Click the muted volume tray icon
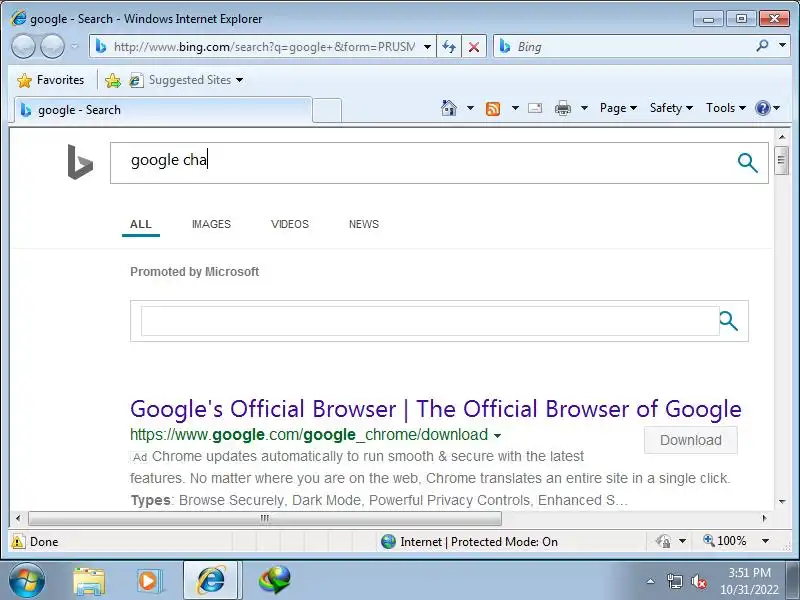 coord(698,582)
